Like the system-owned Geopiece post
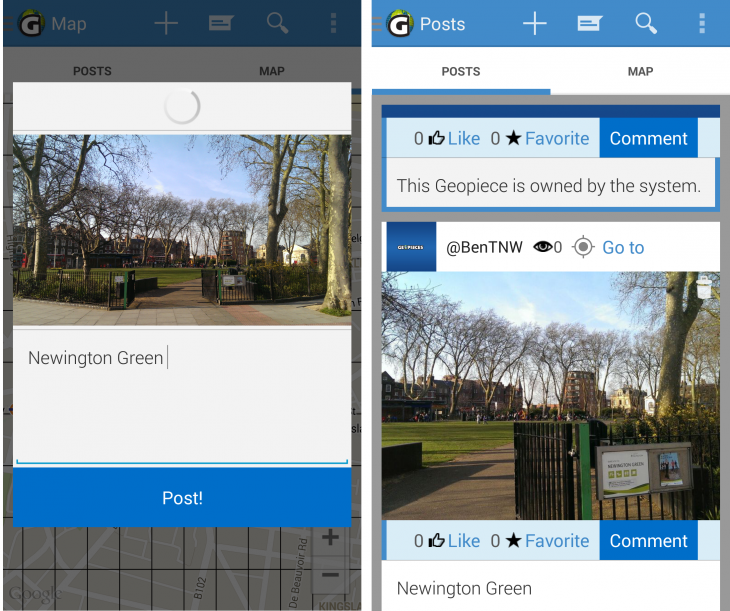This screenshot has height=611, width=730. (x=454, y=139)
